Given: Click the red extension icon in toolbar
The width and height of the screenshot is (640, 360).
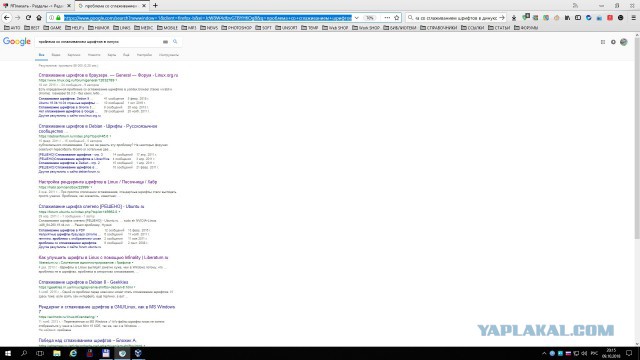Looking at the screenshot, I should [x=610, y=18].
